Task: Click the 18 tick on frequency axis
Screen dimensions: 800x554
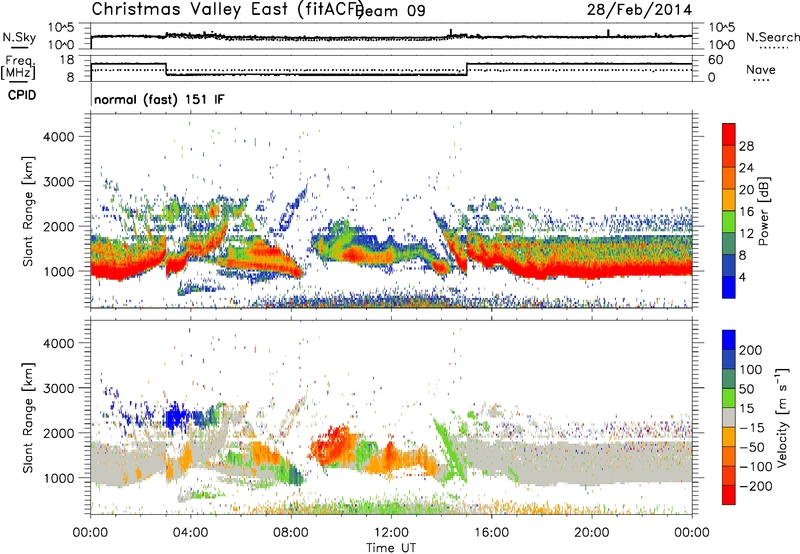Action: (66, 60)
